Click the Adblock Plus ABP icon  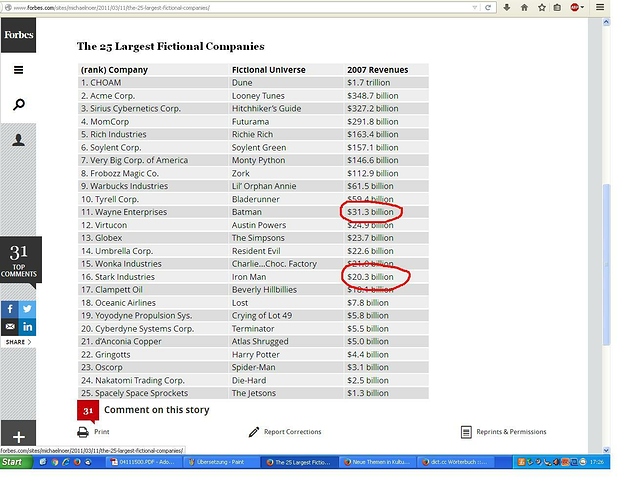click(x=574, y=7)
